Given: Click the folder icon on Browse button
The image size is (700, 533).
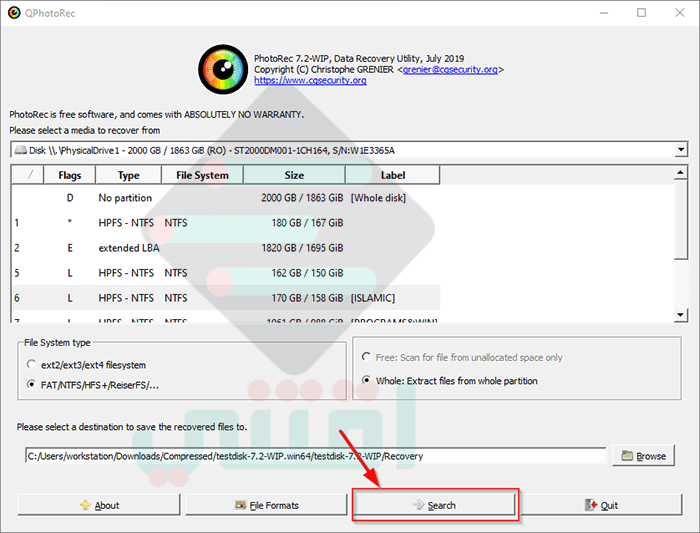Looking at the screenshot, I should tap(627, 455).
